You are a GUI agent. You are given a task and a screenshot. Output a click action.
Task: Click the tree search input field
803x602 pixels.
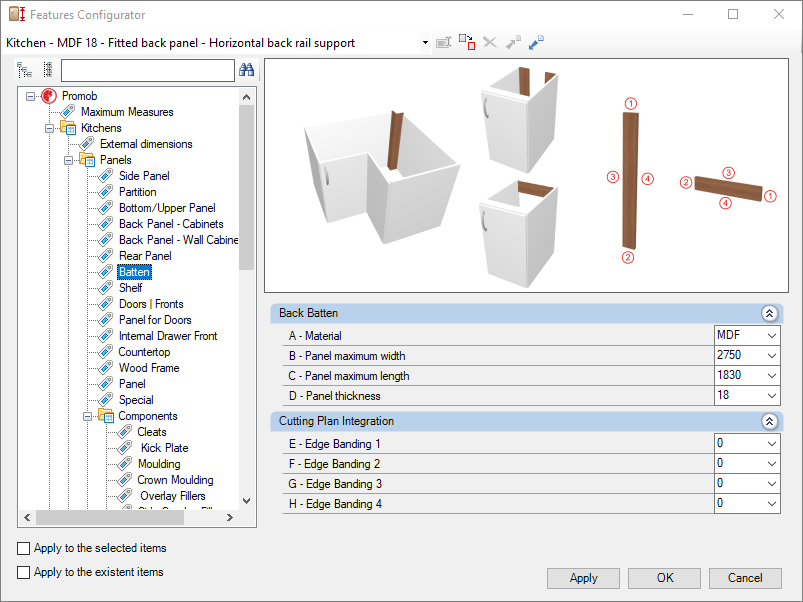click(x=148, y=70)
